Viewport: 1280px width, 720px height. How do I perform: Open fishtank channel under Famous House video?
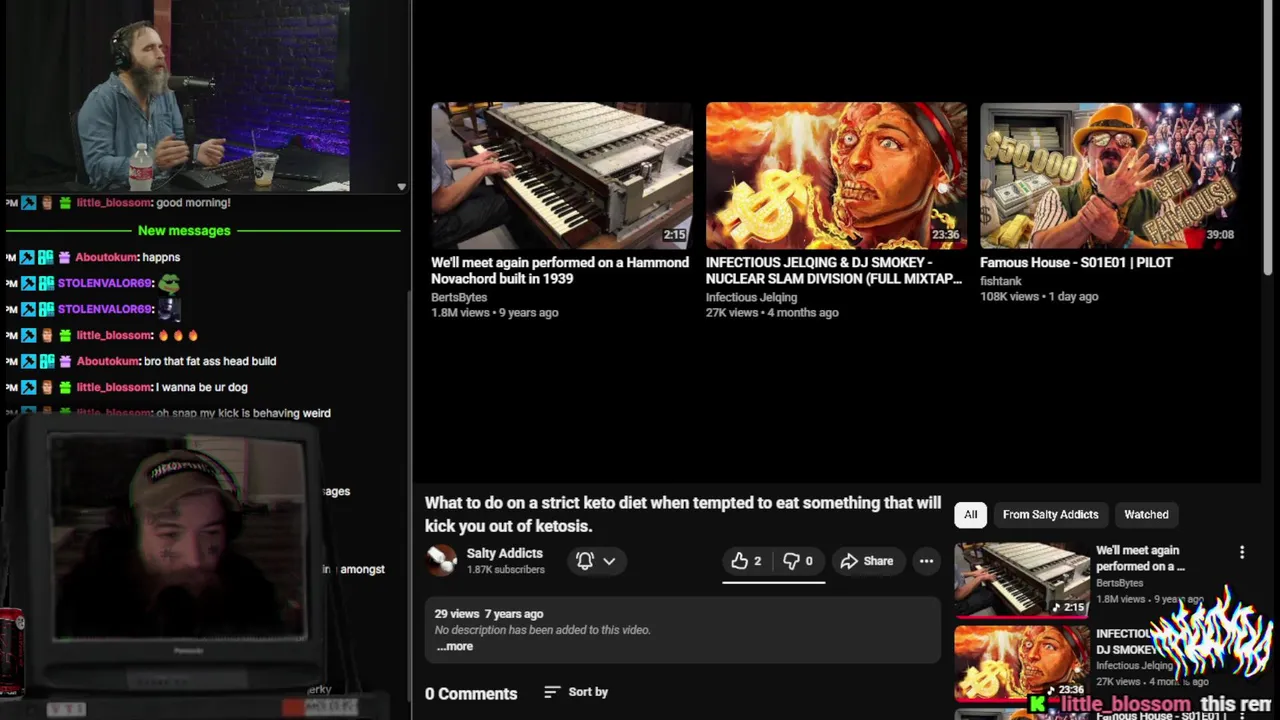1000,281
